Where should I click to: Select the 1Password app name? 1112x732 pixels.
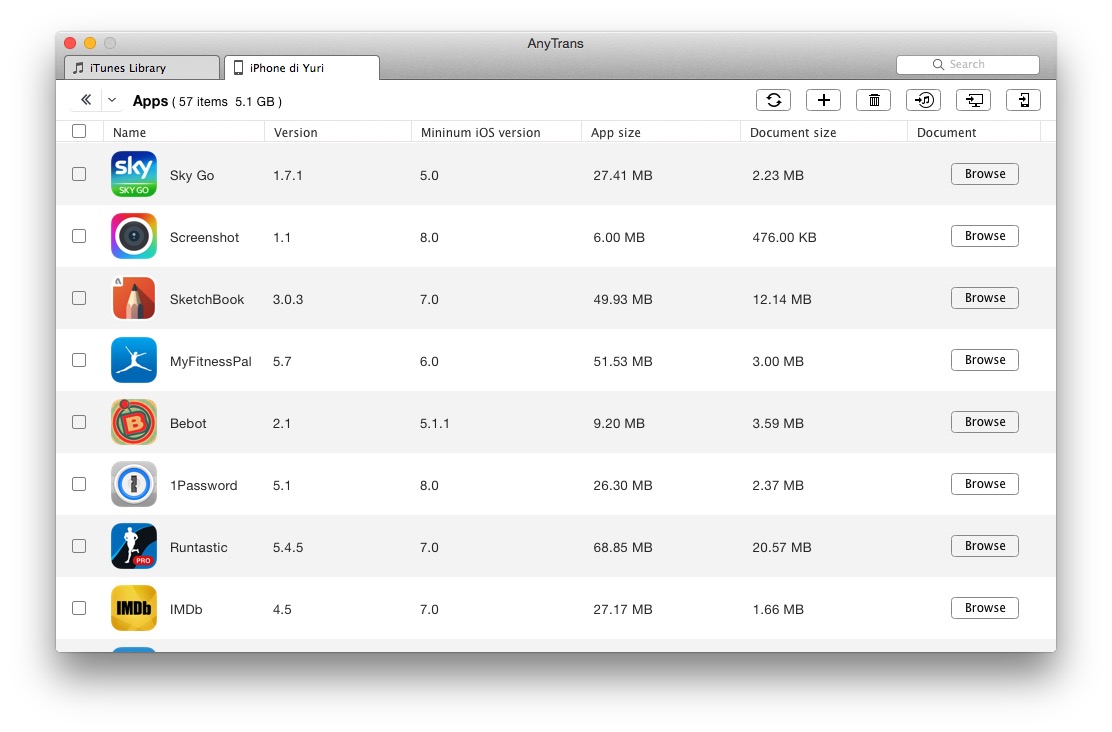click(x=204, y=486)
